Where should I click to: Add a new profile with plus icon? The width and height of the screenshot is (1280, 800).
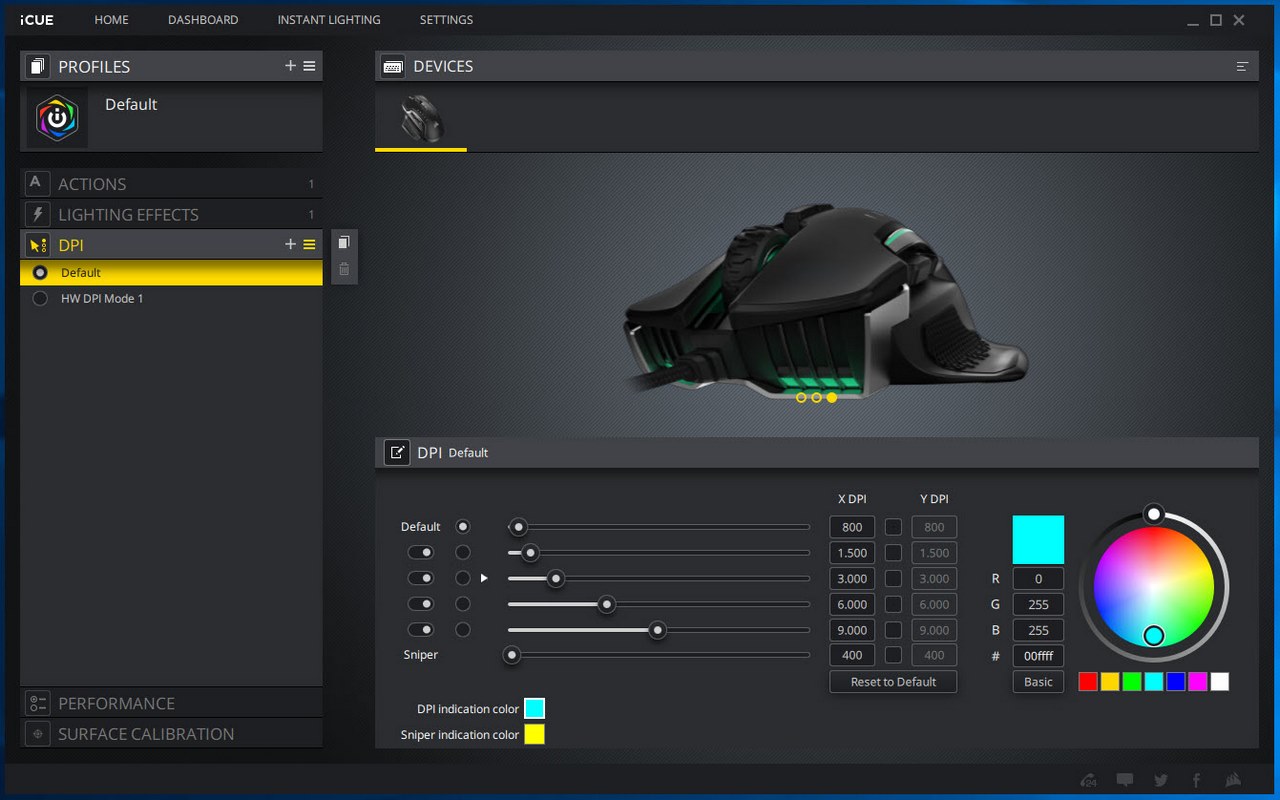click(x=290, y=66)
